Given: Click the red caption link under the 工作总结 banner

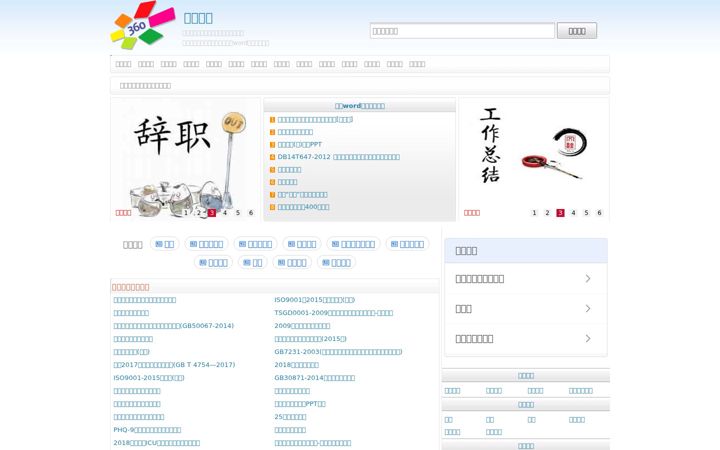Looking at the screenshot, I should coord(472,213).
